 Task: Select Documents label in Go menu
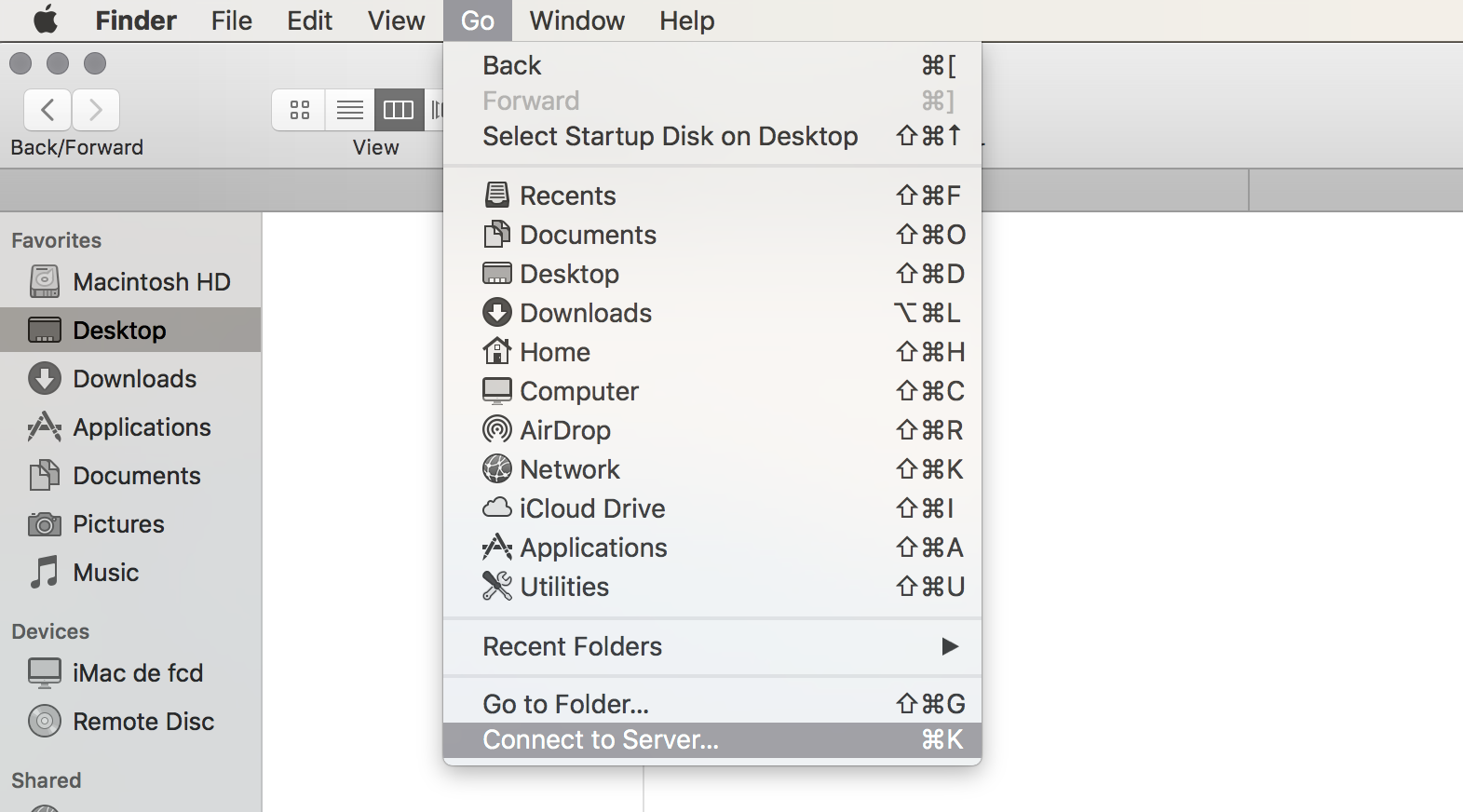[x=589, y=235]
